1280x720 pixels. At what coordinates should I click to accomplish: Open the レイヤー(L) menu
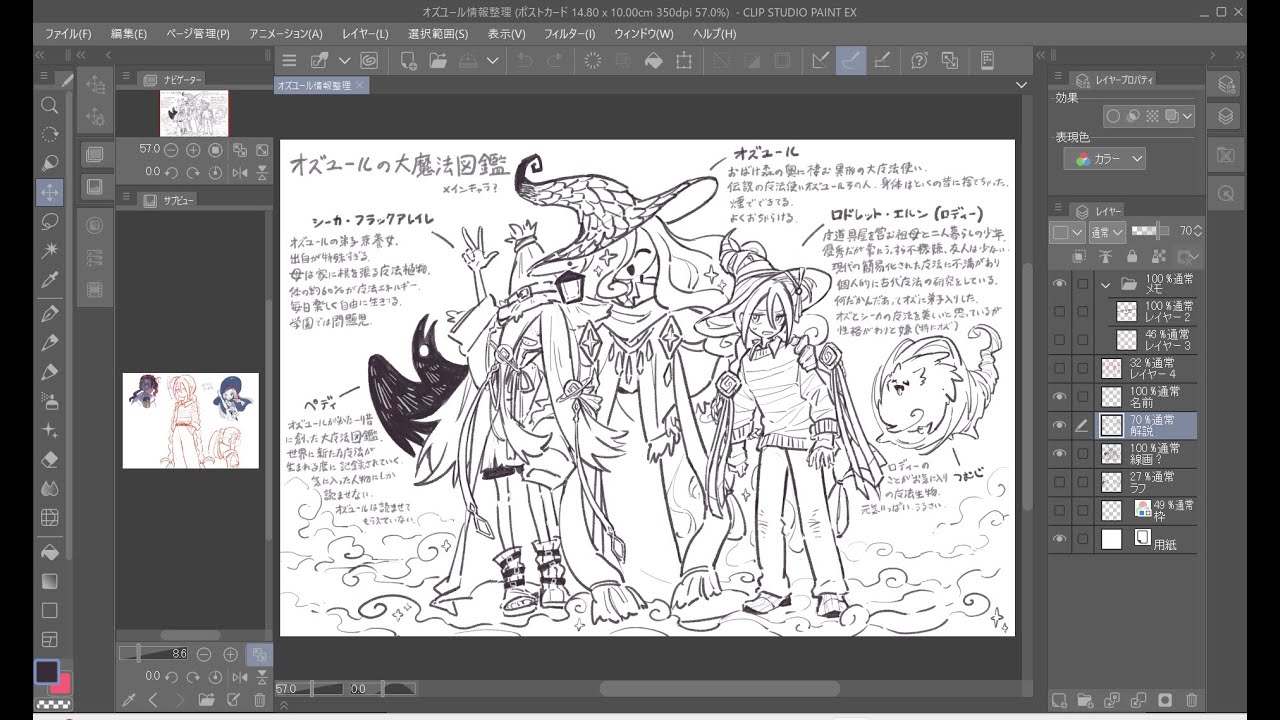pos(365,33)
